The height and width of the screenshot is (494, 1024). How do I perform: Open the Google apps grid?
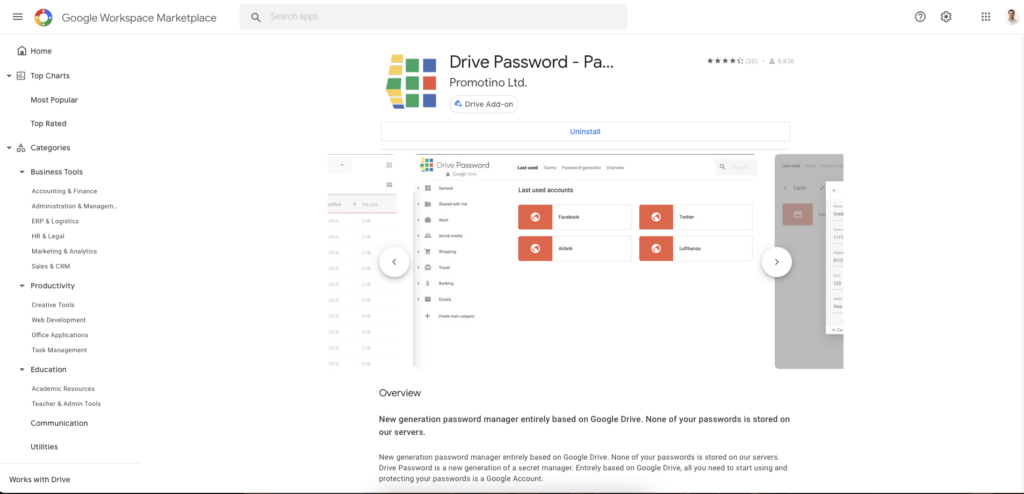[985, 17]
